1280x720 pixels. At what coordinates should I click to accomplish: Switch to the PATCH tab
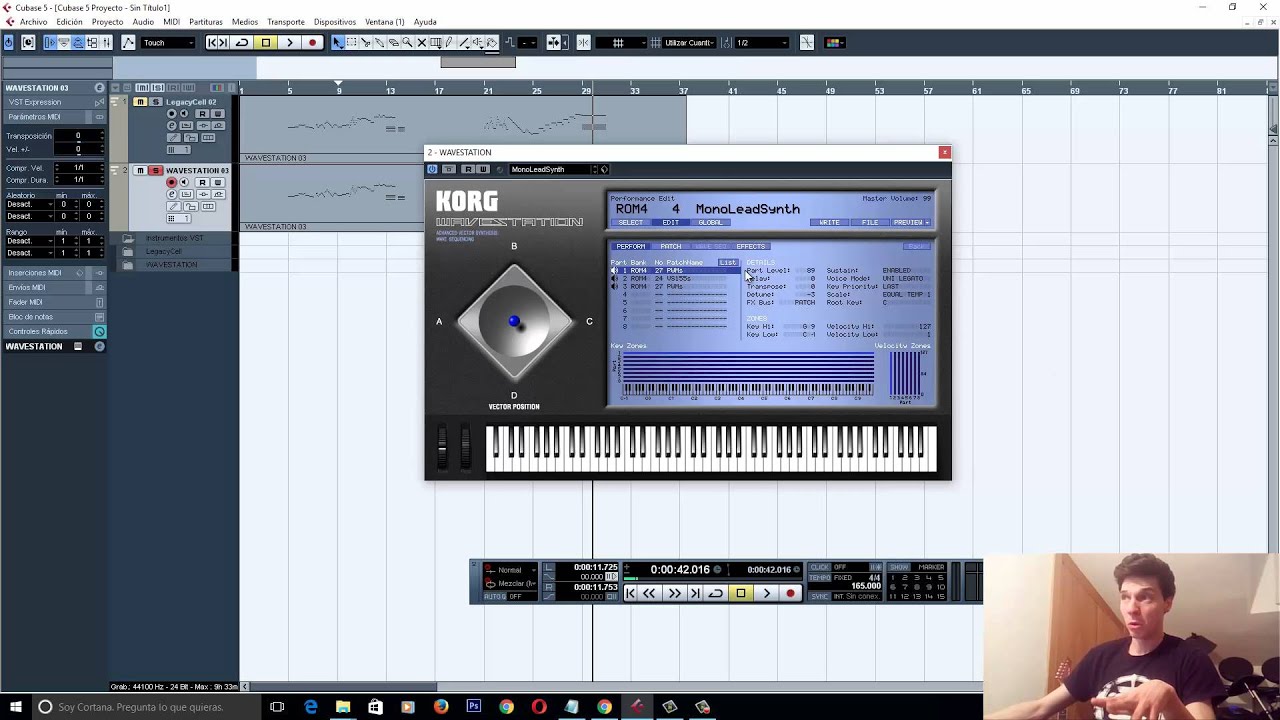click(x=671, y=246)
